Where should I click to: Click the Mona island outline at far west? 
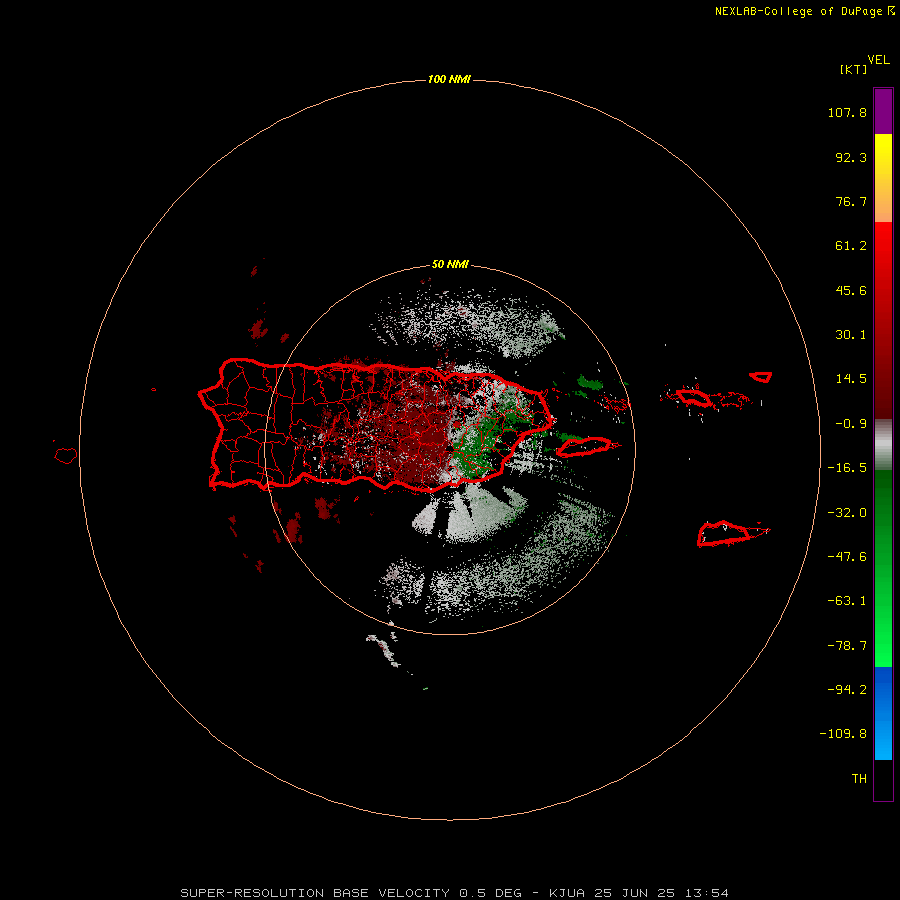tap(66, 455)
